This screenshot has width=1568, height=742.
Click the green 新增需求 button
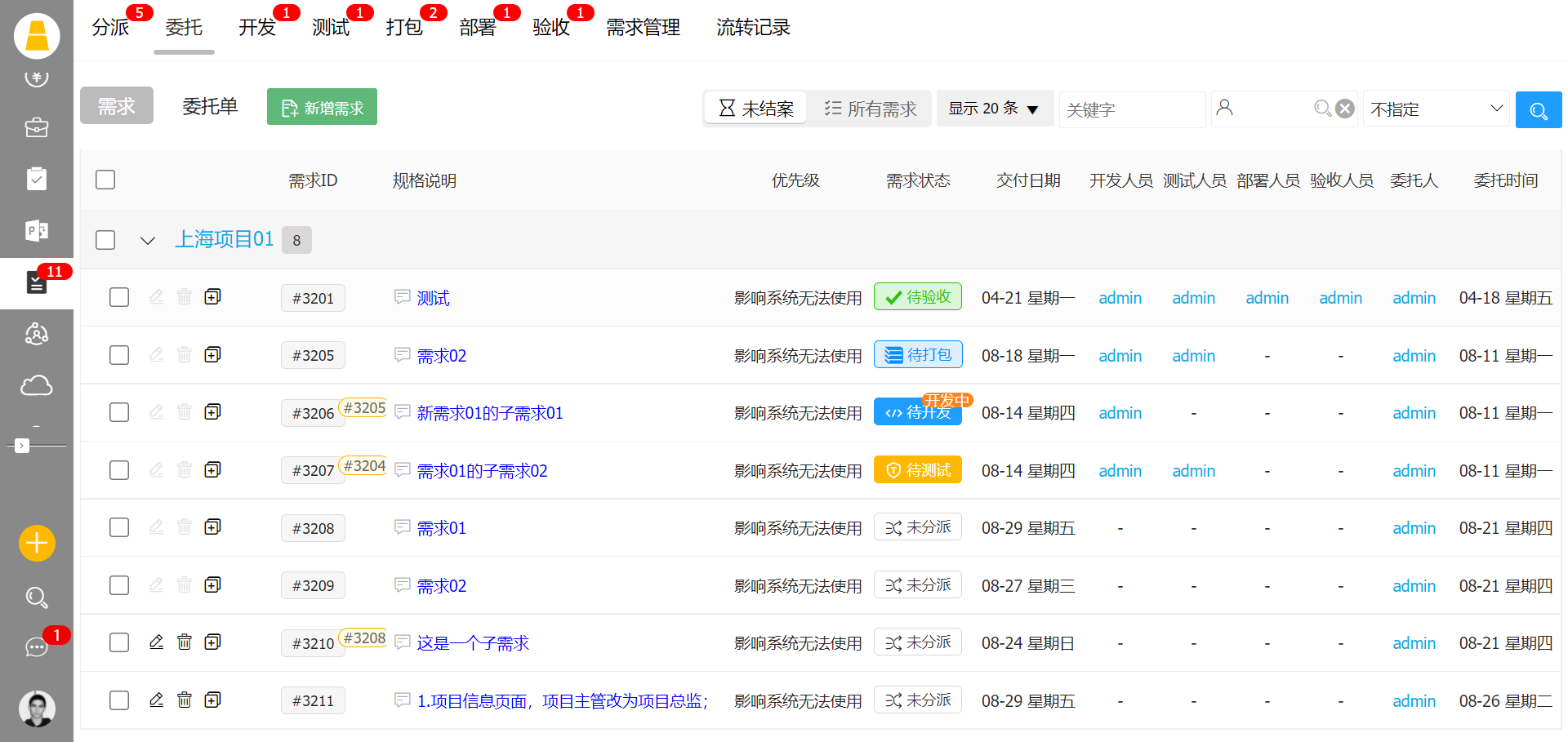(x=322, y=107)
